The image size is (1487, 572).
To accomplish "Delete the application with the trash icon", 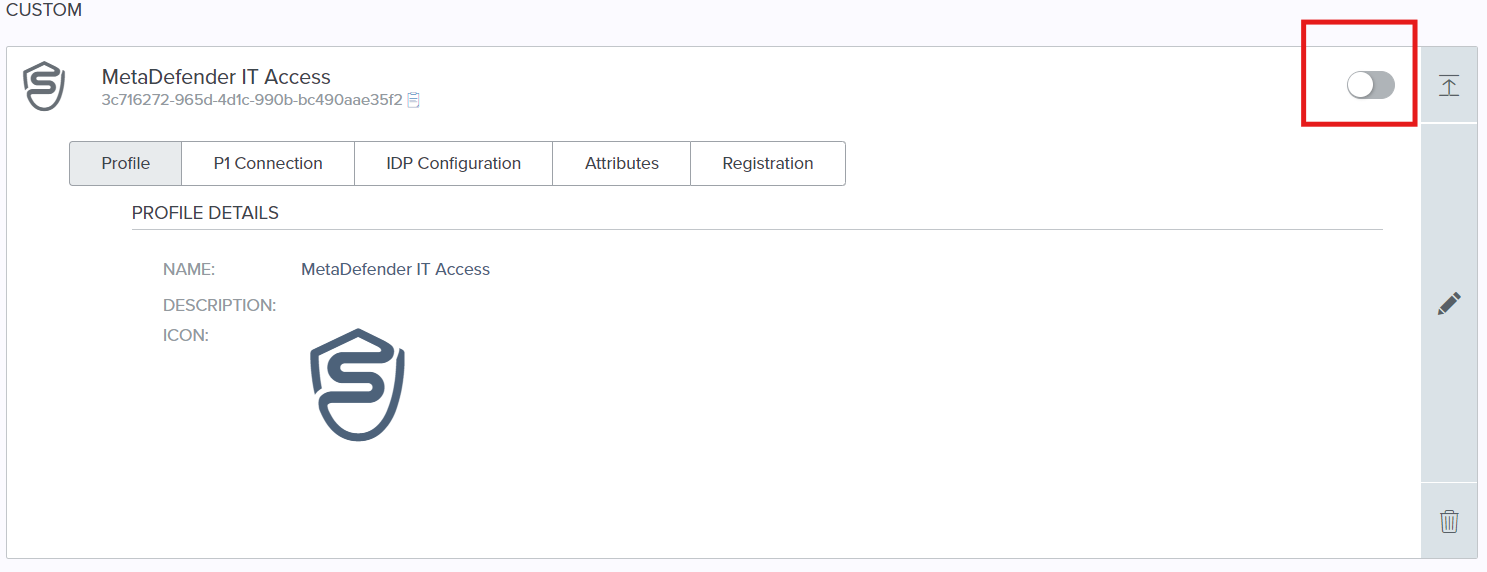I will [x=1449, y=521].
